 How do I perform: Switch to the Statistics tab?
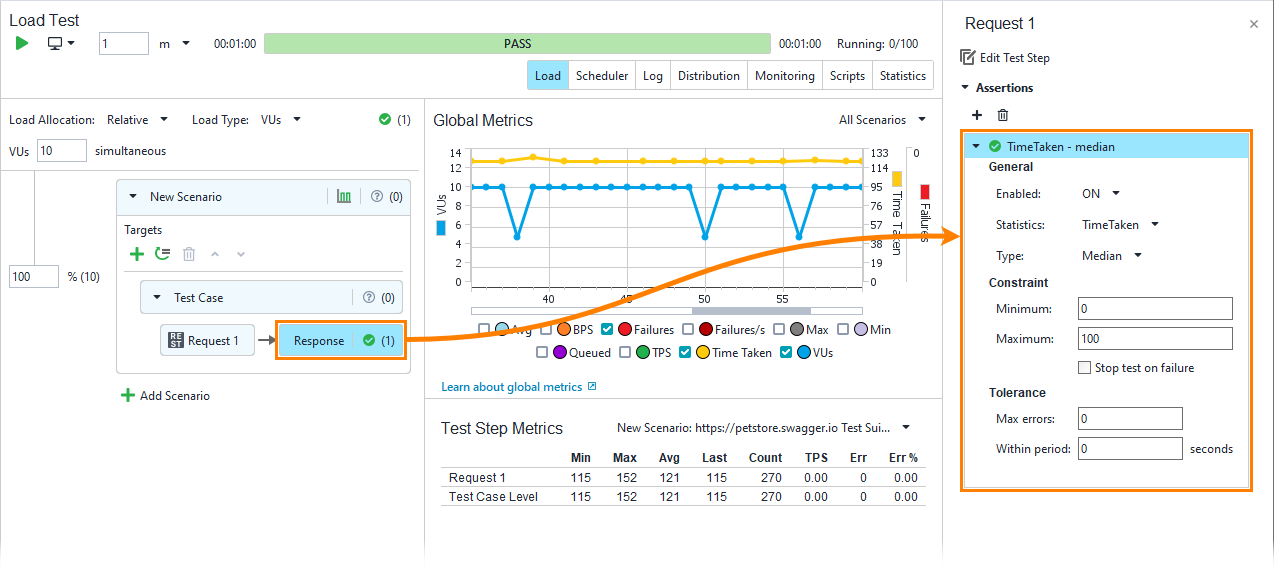[x=903, y=76]
